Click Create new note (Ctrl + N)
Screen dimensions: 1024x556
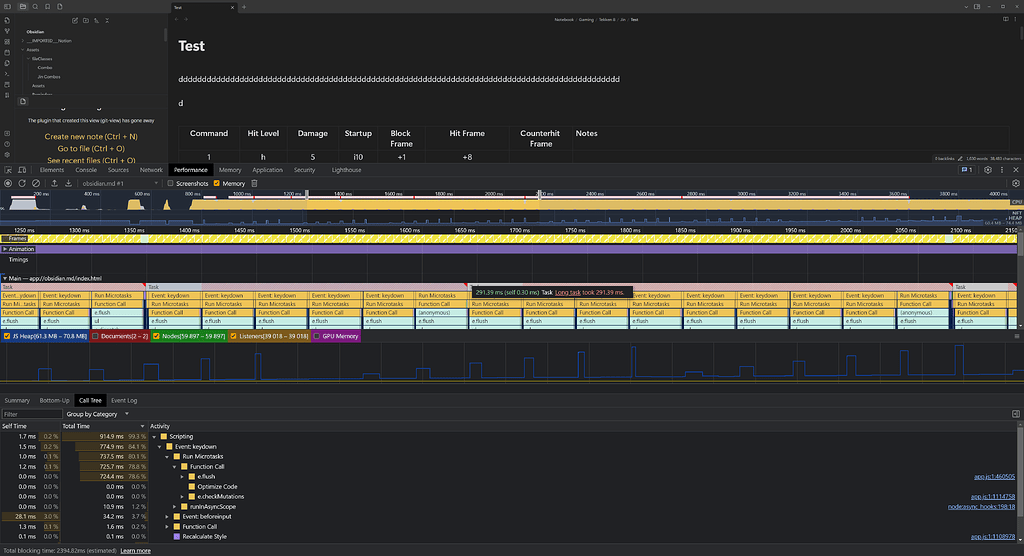click(x=91, y=137)
